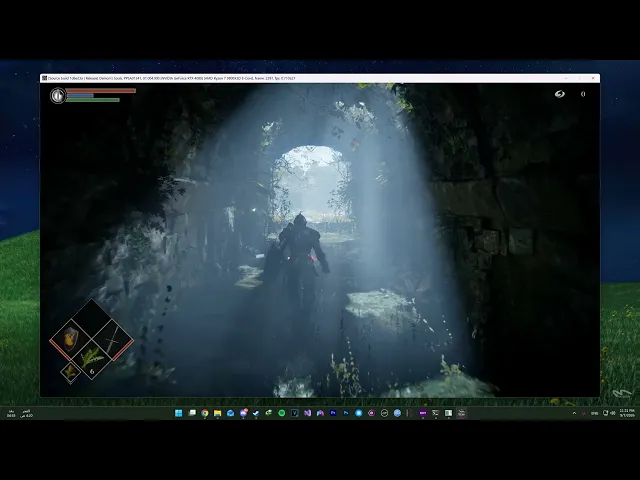Open the terminal icon on the taskbar
640x480 pixels.
point(436,413)
